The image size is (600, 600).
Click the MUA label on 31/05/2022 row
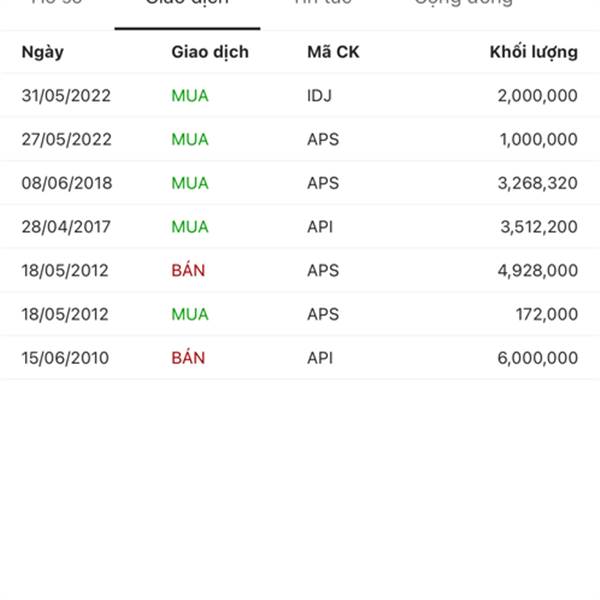190,96
